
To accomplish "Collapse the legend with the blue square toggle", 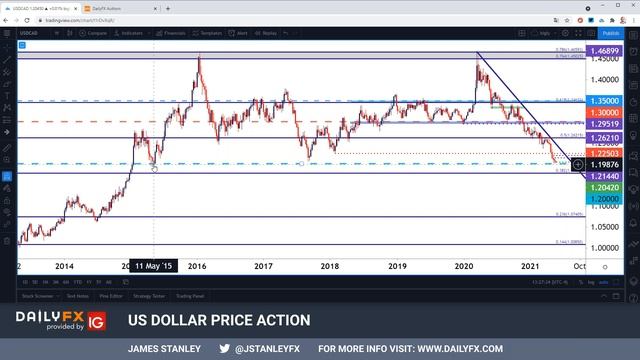I will (x=22, y=45).
